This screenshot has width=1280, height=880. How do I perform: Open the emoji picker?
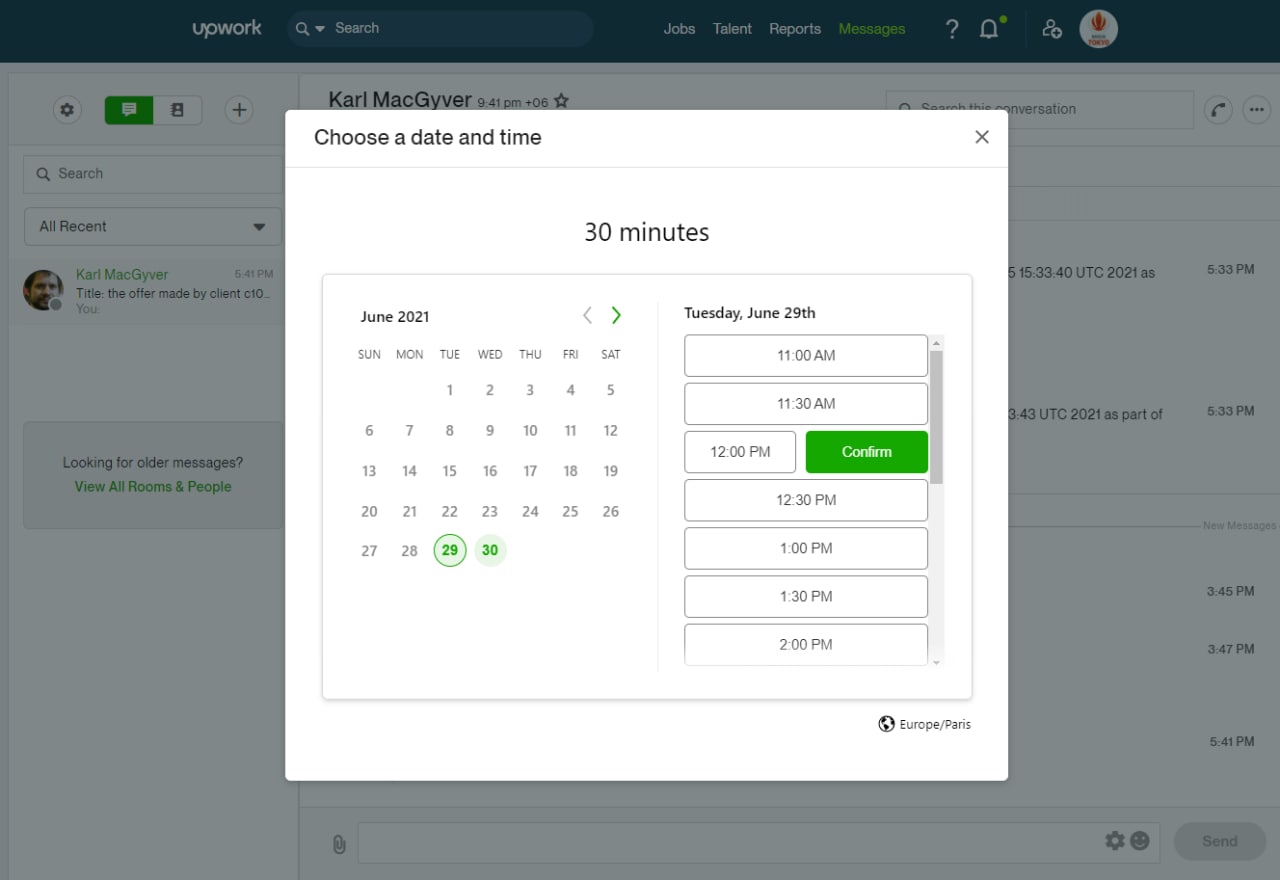1140,841
